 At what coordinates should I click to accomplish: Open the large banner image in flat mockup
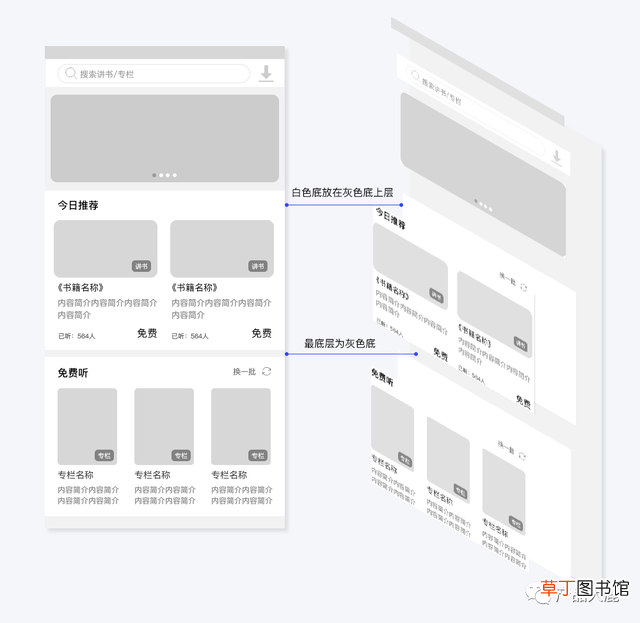tap(165, 138)
